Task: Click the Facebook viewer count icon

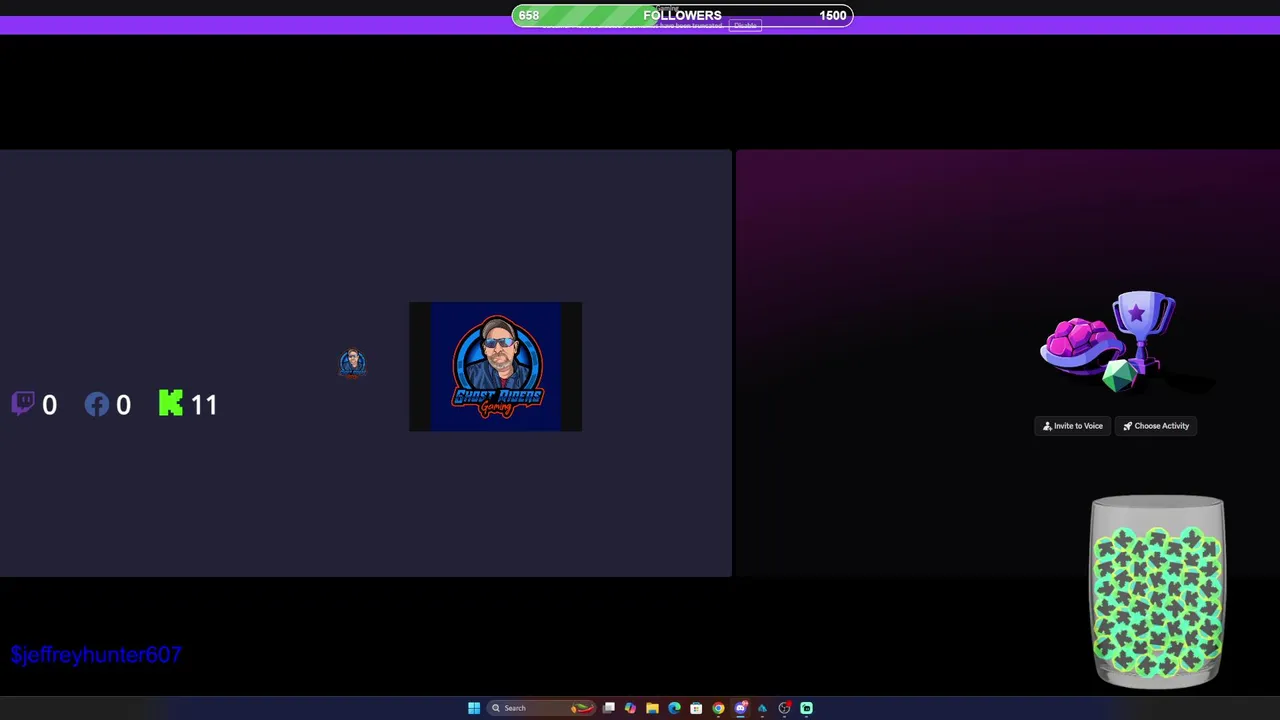Action: click(96, 404)
